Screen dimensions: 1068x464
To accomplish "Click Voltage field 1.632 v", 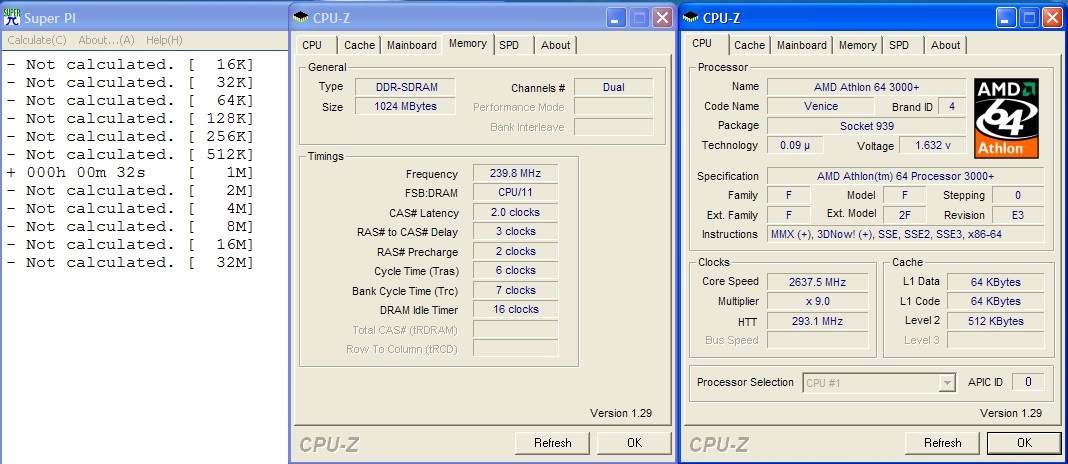I will coord(932,145).
